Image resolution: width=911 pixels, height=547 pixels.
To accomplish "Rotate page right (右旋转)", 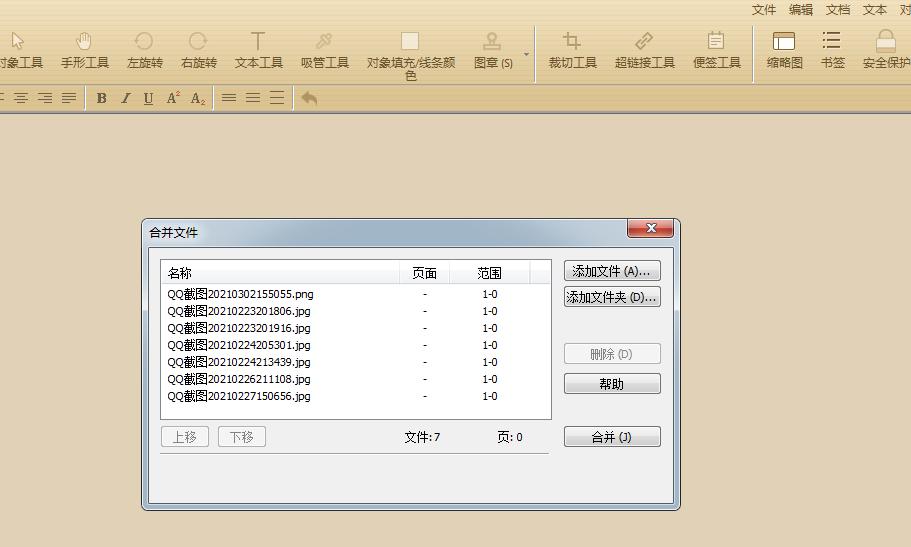I will pyautogui.click(x=198, y=50).
